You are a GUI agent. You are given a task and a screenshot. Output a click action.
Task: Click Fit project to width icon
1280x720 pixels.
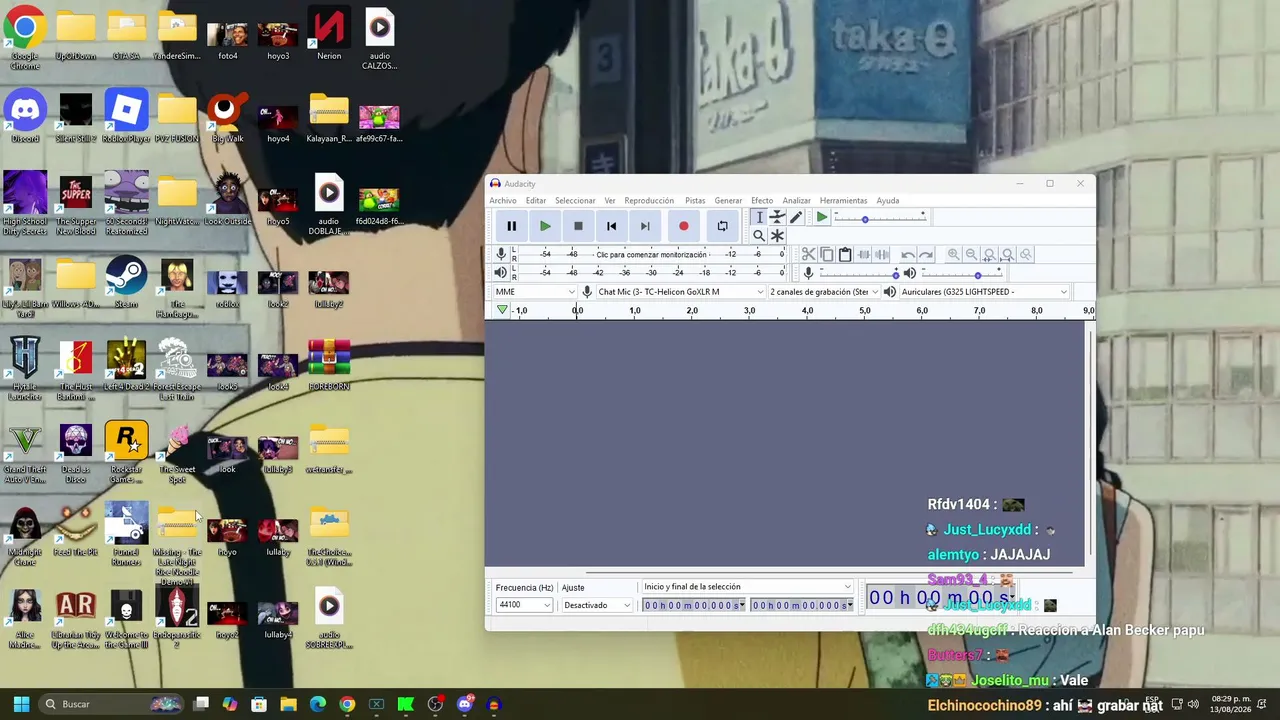click(x=1007, y=255)
